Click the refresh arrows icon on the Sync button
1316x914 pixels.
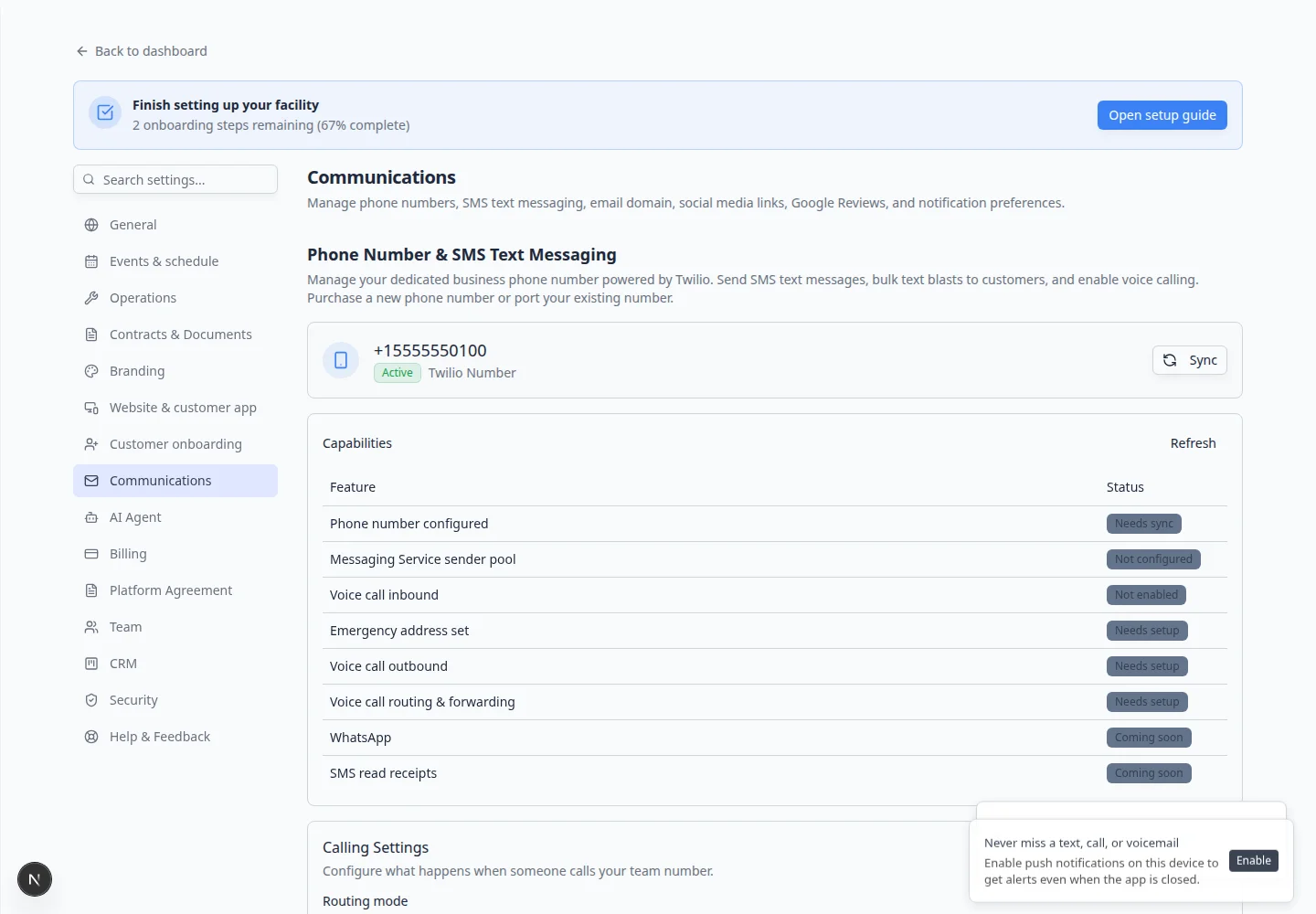[1170, 360]
